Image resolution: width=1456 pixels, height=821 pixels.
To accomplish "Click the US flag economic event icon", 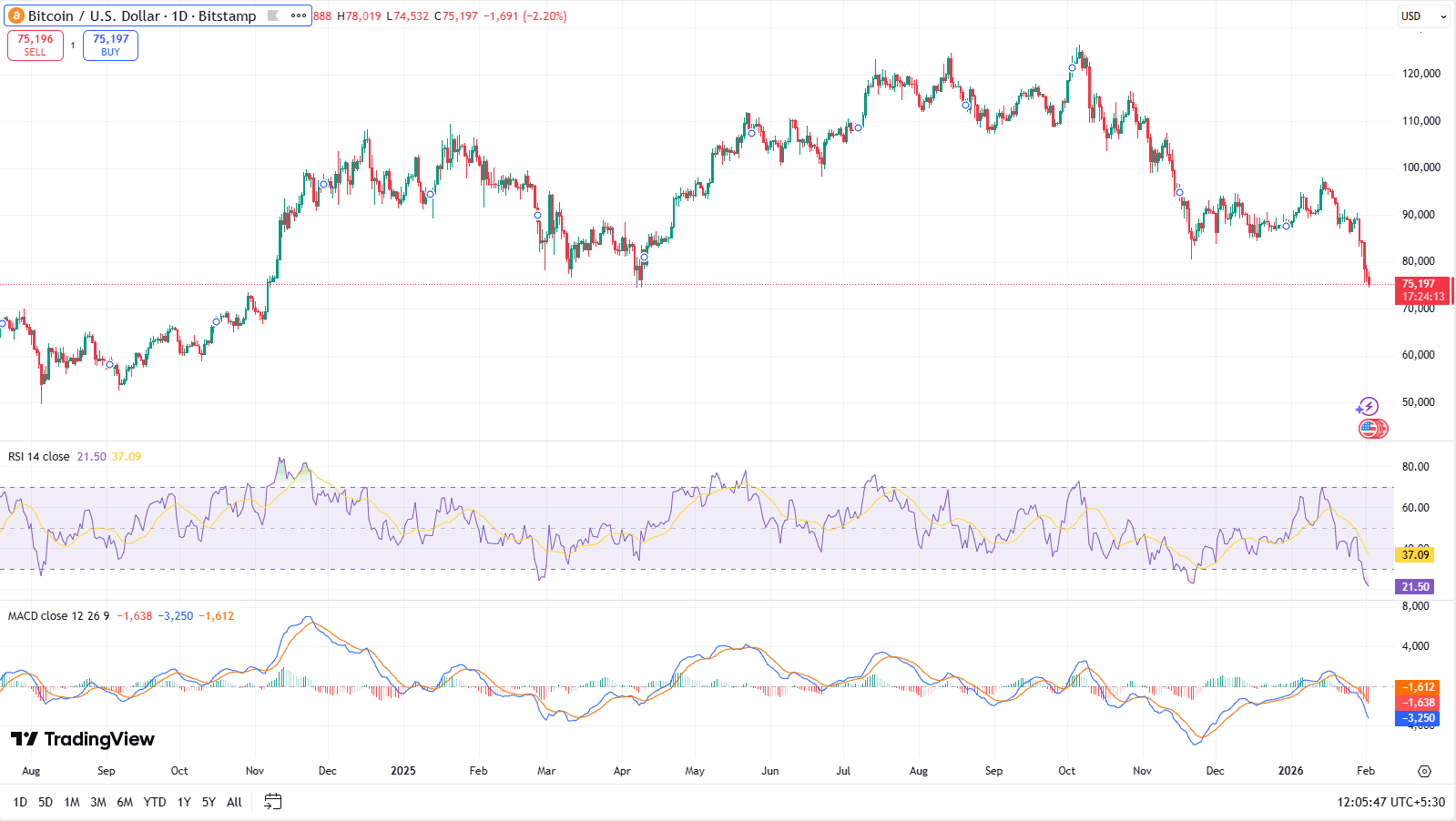I will click(x=1369, y=428).
